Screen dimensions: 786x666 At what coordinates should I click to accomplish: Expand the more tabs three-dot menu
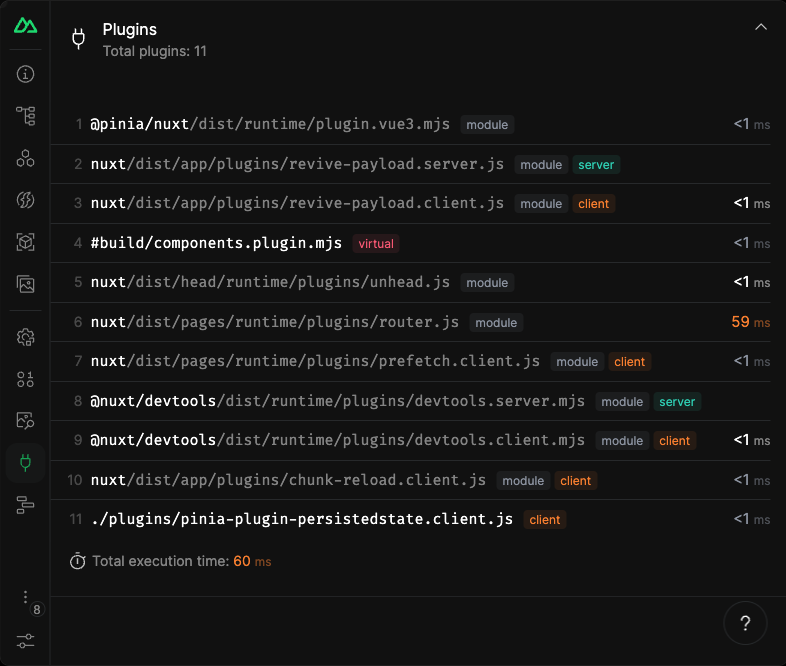click(26, 597)
